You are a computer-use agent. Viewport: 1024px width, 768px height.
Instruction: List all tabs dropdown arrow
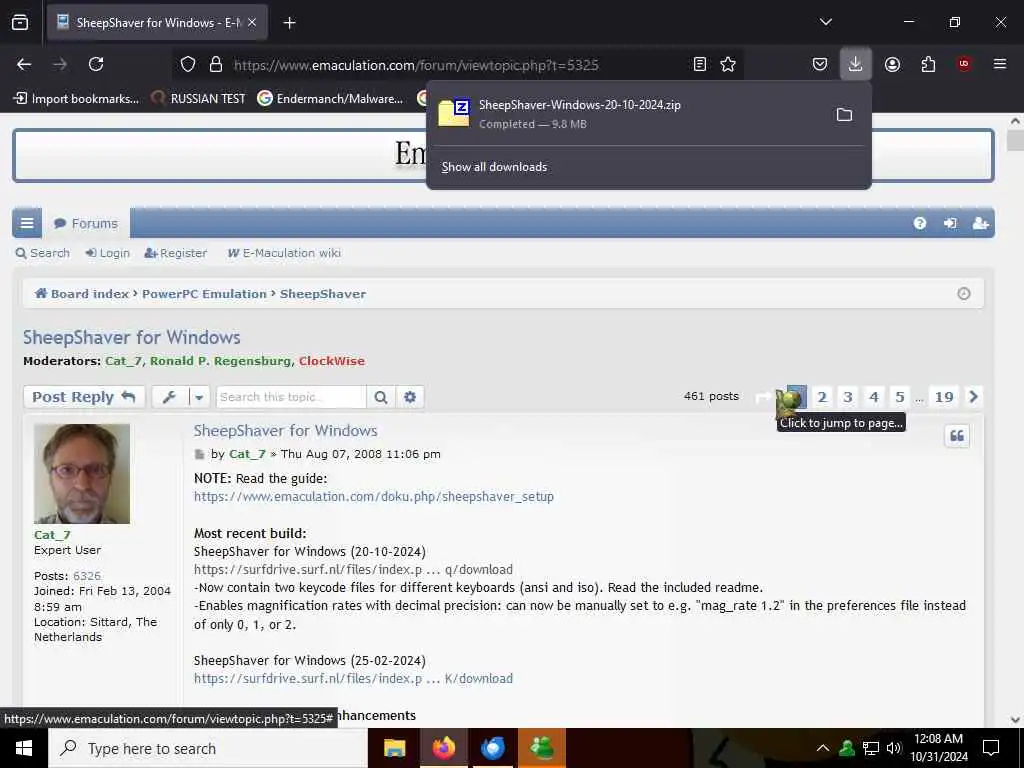pyautogui.click(x=825, y=22)
